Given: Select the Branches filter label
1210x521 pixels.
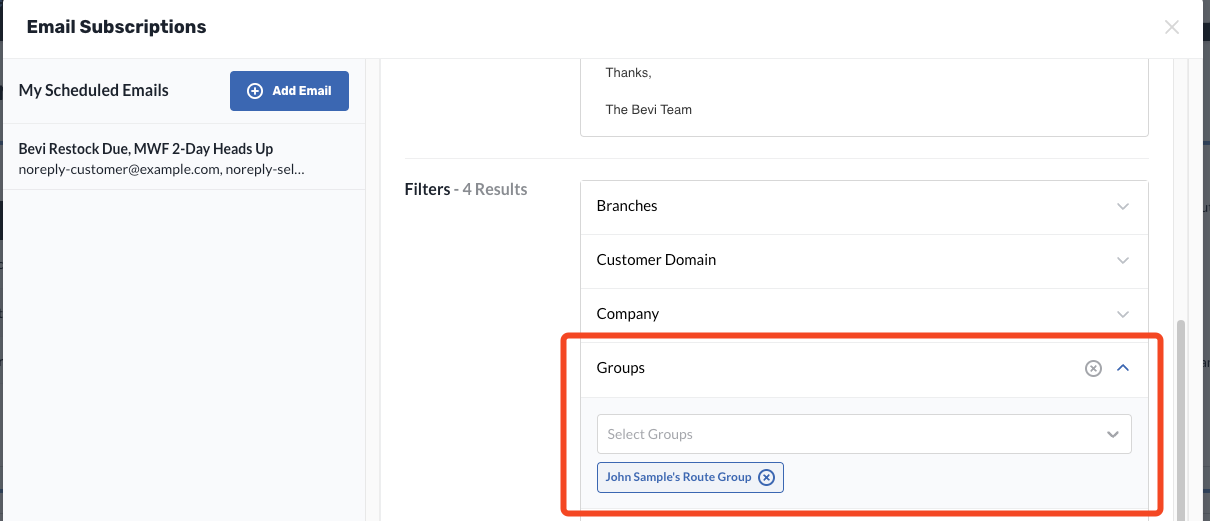Looking at the screenshot, I should point(627,206).
